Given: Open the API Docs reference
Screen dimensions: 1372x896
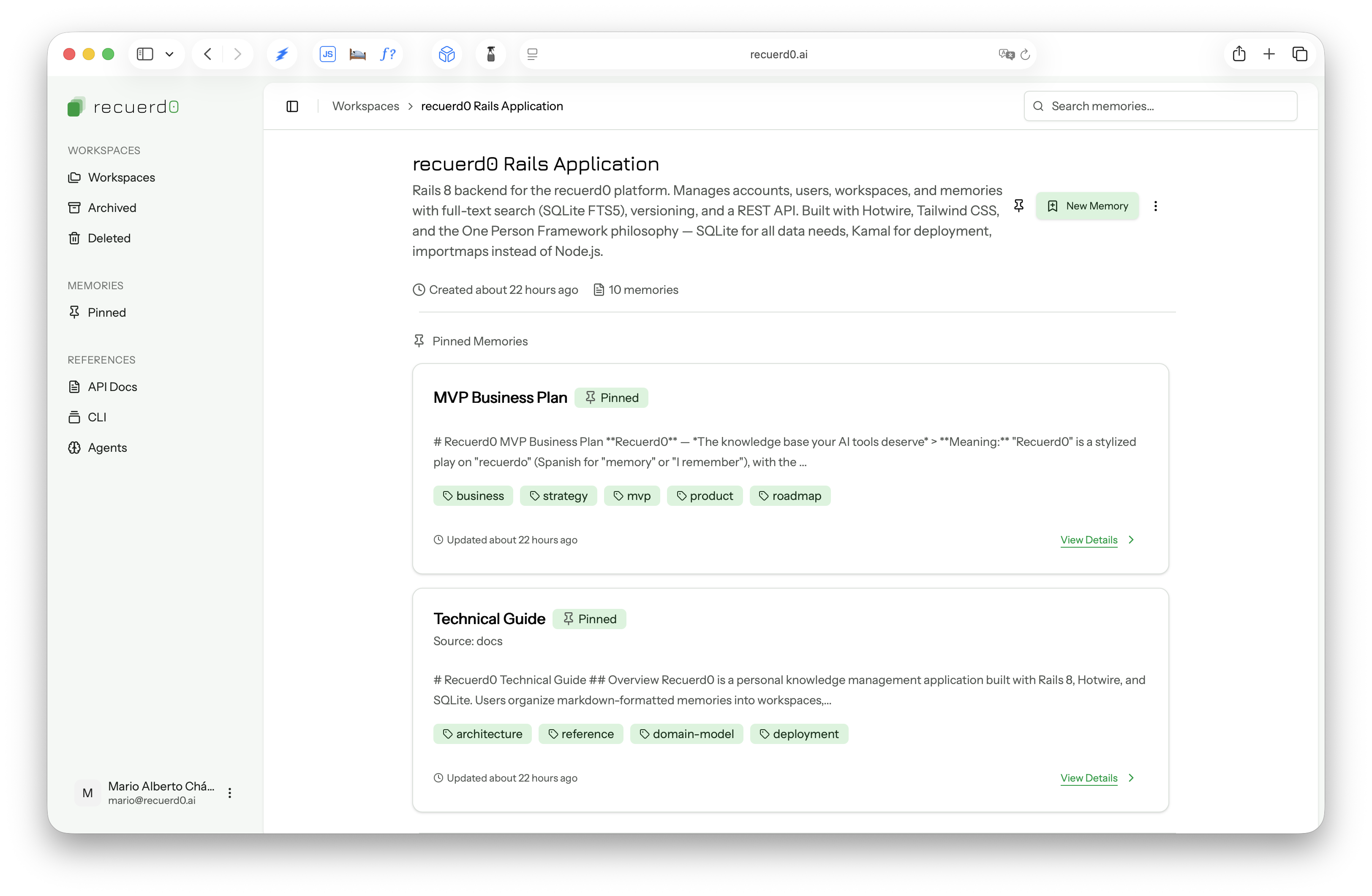Looking at the screenshot, I should click(x=112, y=387).
